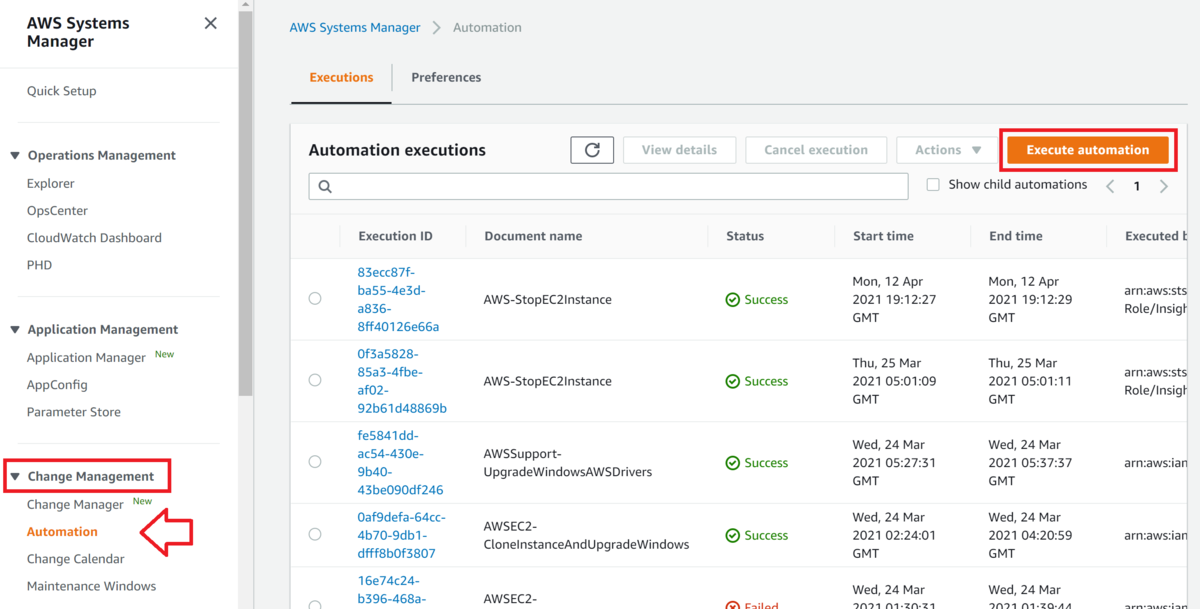Viewport: 1200px width, 609px height.
Task: Close the AWS Systems Manager sidebar
Action: point(210,23)
